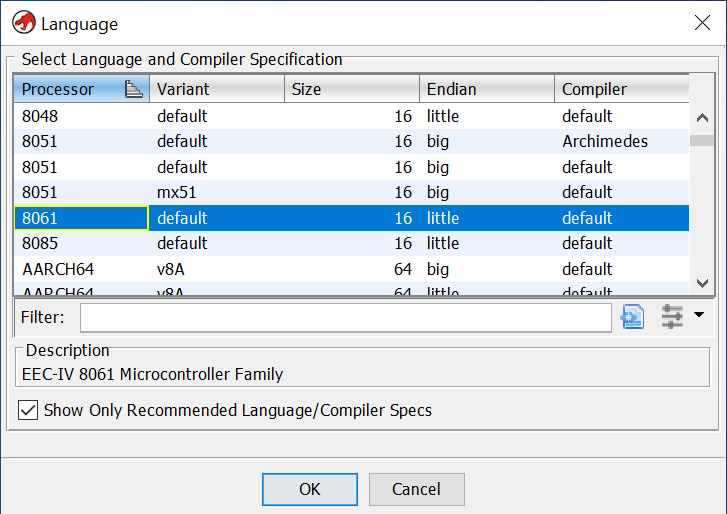Click the scroll-up arrow of the language table

702,117
